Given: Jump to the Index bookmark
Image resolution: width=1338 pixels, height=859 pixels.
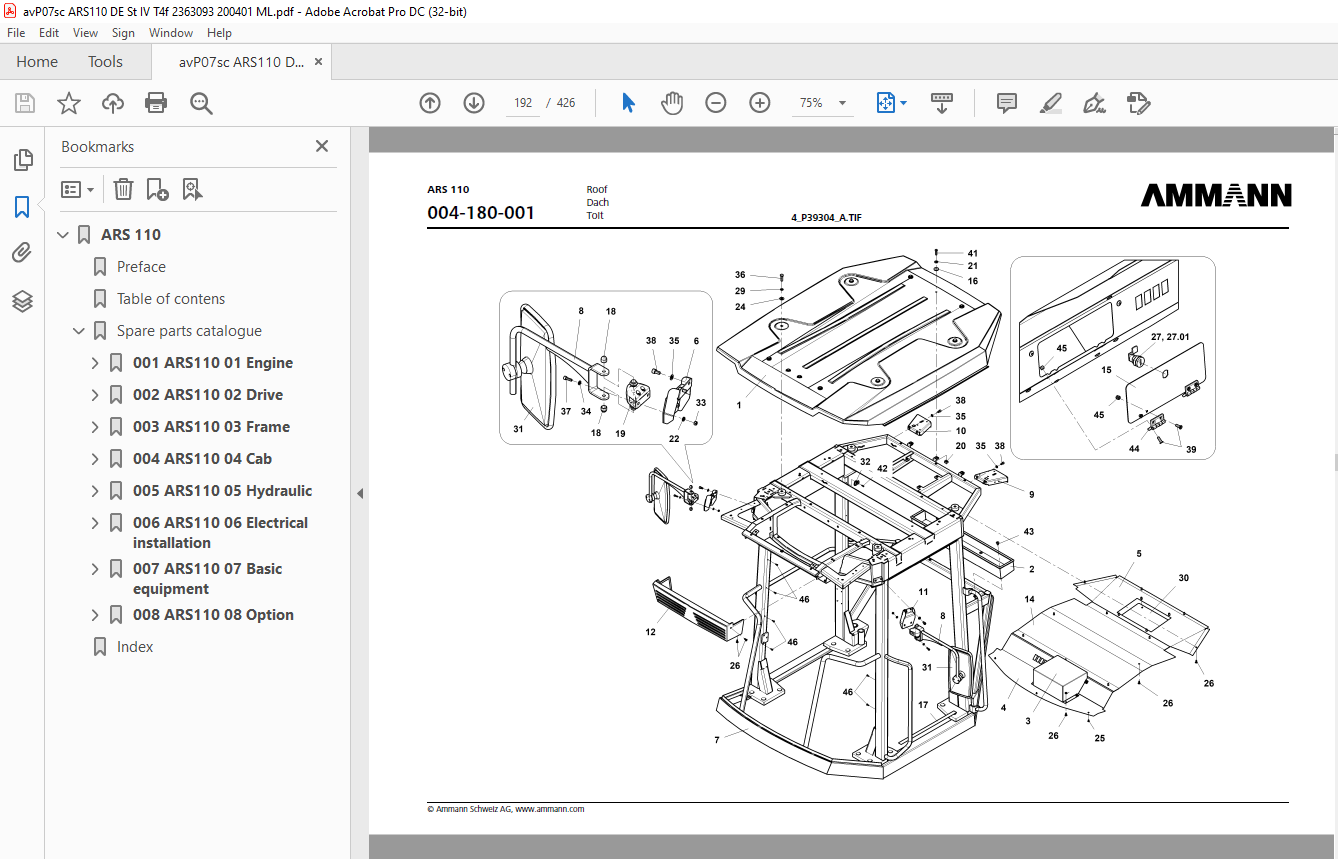Looking at the screenshot, I should (135, 647).
